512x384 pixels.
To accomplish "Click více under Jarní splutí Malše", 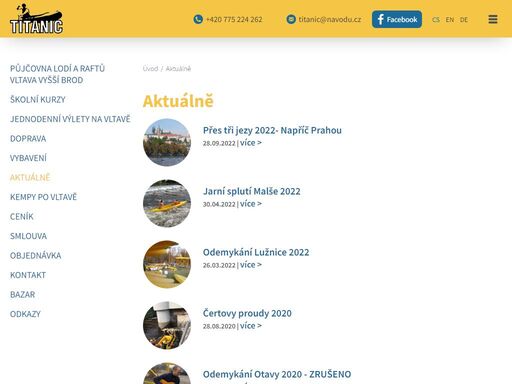I will [x=251, y=204].
